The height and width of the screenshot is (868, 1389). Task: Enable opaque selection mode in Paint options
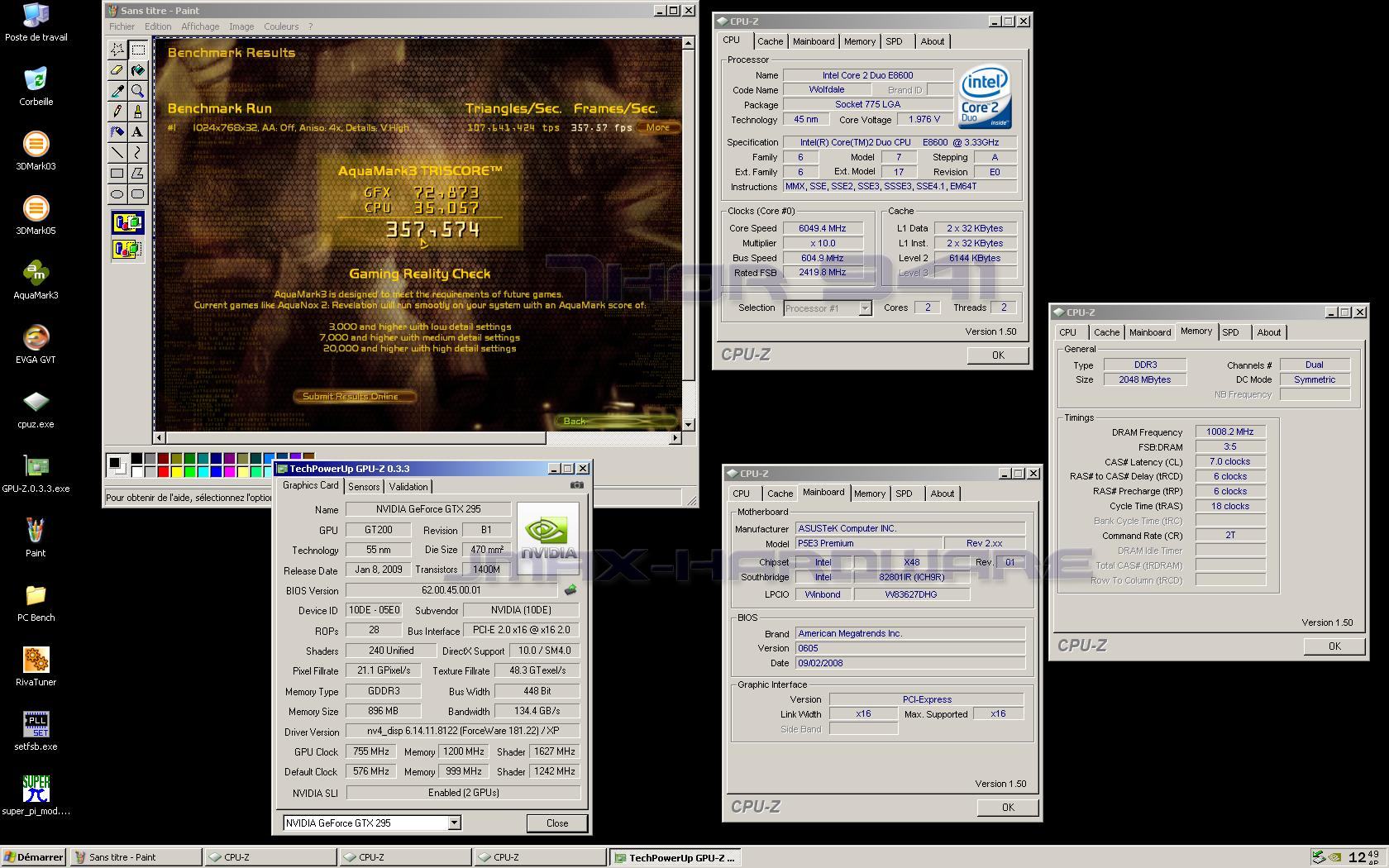(x=127, y=222)
